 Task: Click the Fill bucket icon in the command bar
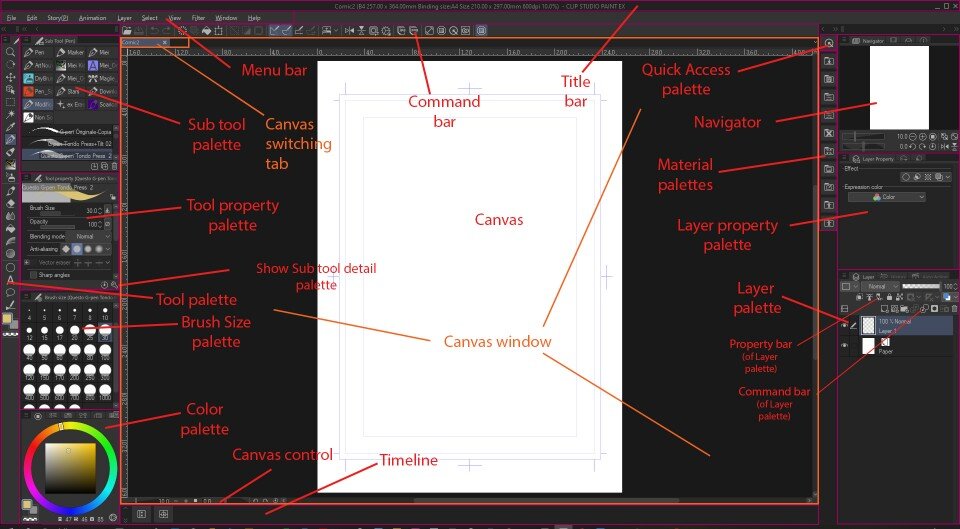click(x=206, y=31)
